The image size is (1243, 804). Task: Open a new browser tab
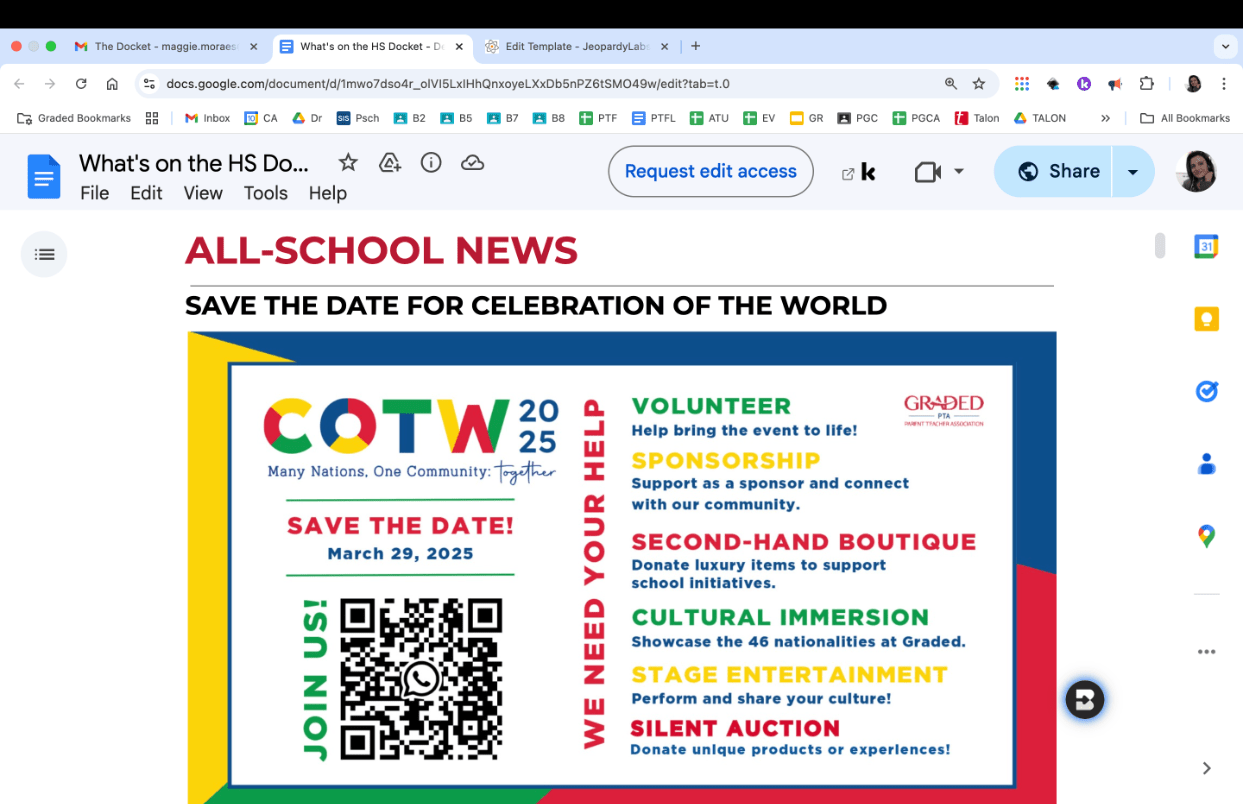[x=696, y=46]
